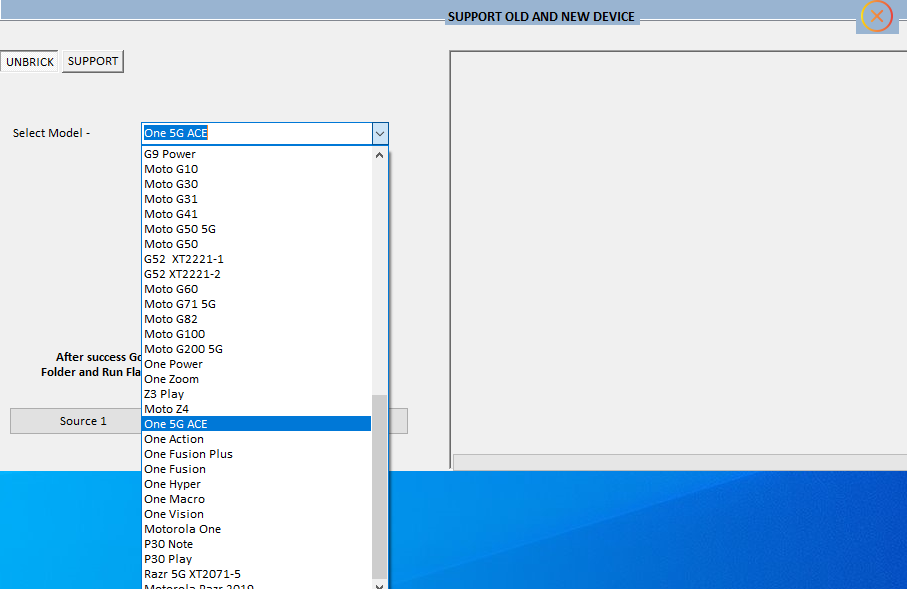Select Moto G82 in the dropdown
This screenshot has height=589, width=907.
pos(256,319)
